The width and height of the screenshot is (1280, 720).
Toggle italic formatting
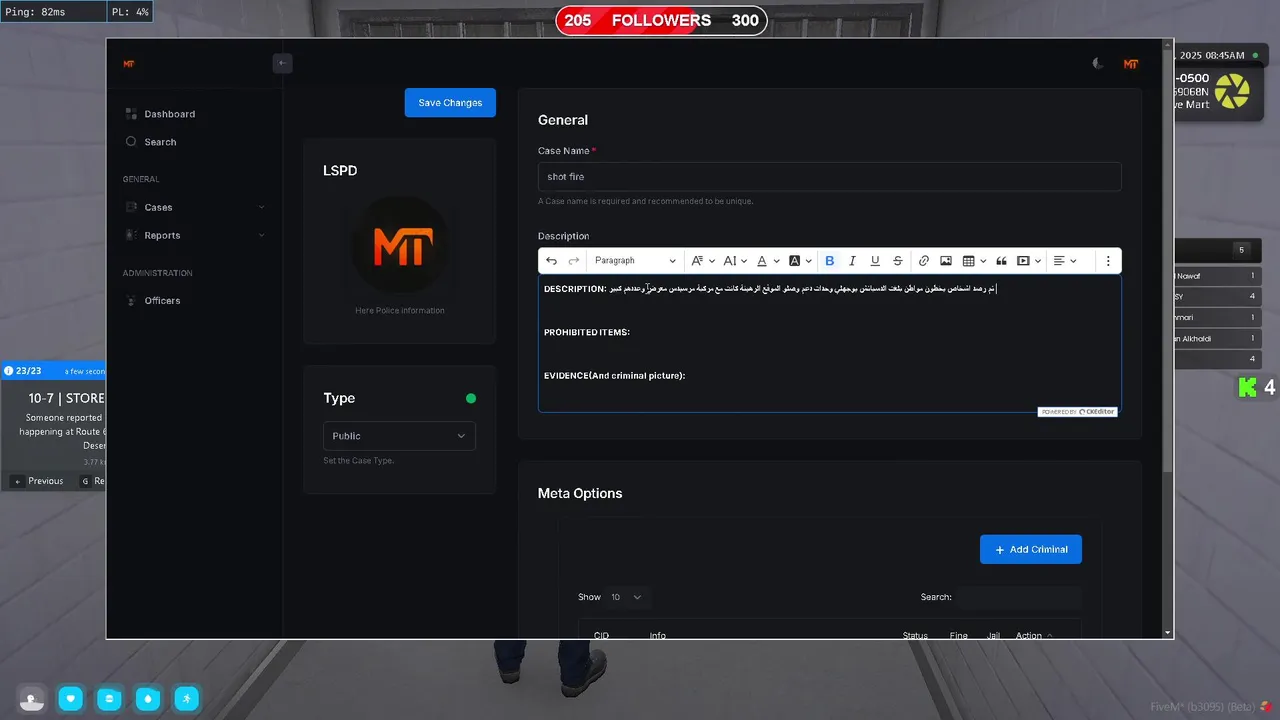point(852,261)
